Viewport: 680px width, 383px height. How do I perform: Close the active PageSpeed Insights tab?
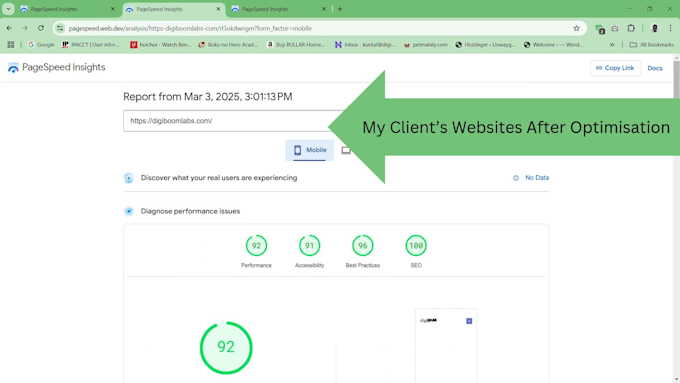[x=218, y=9]
